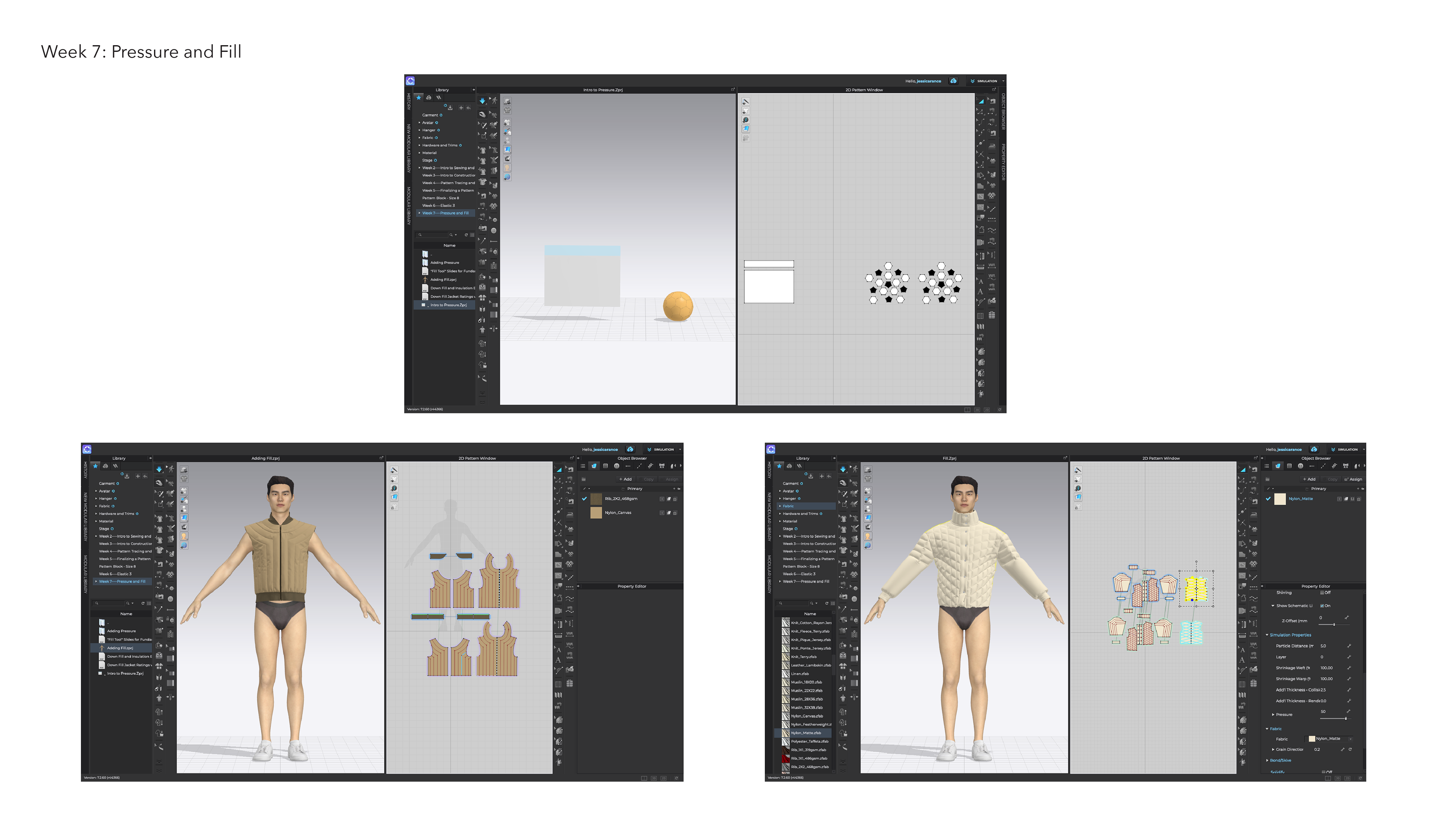Image resolution: width=1456 pixels, height=819 pixels.
Task: Enable the Shirring Off checkbox
Action: (x=1322, y=593)
